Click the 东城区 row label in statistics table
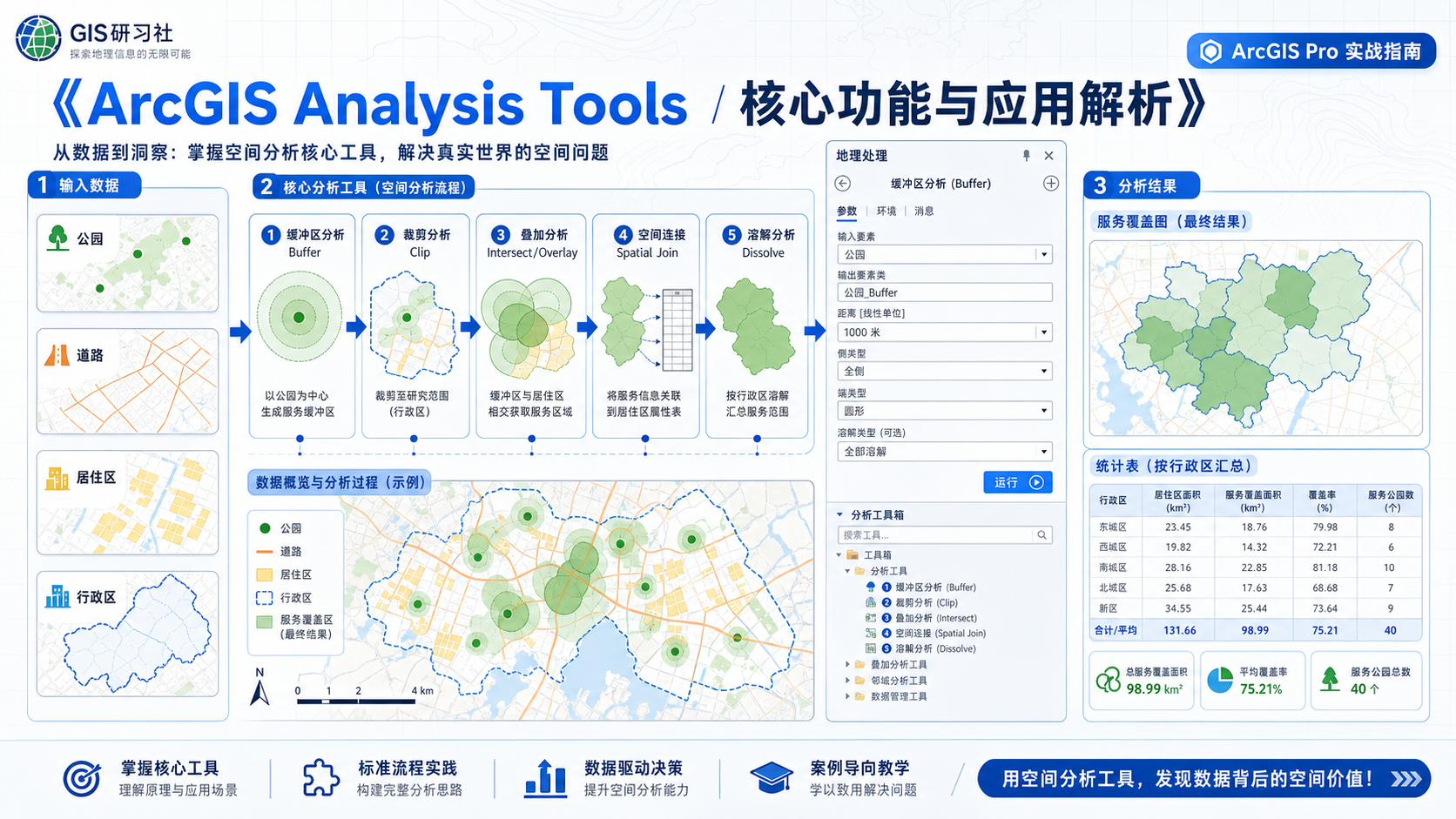This screenshot has height=819, width=1456. click(x=1113, y=527)
